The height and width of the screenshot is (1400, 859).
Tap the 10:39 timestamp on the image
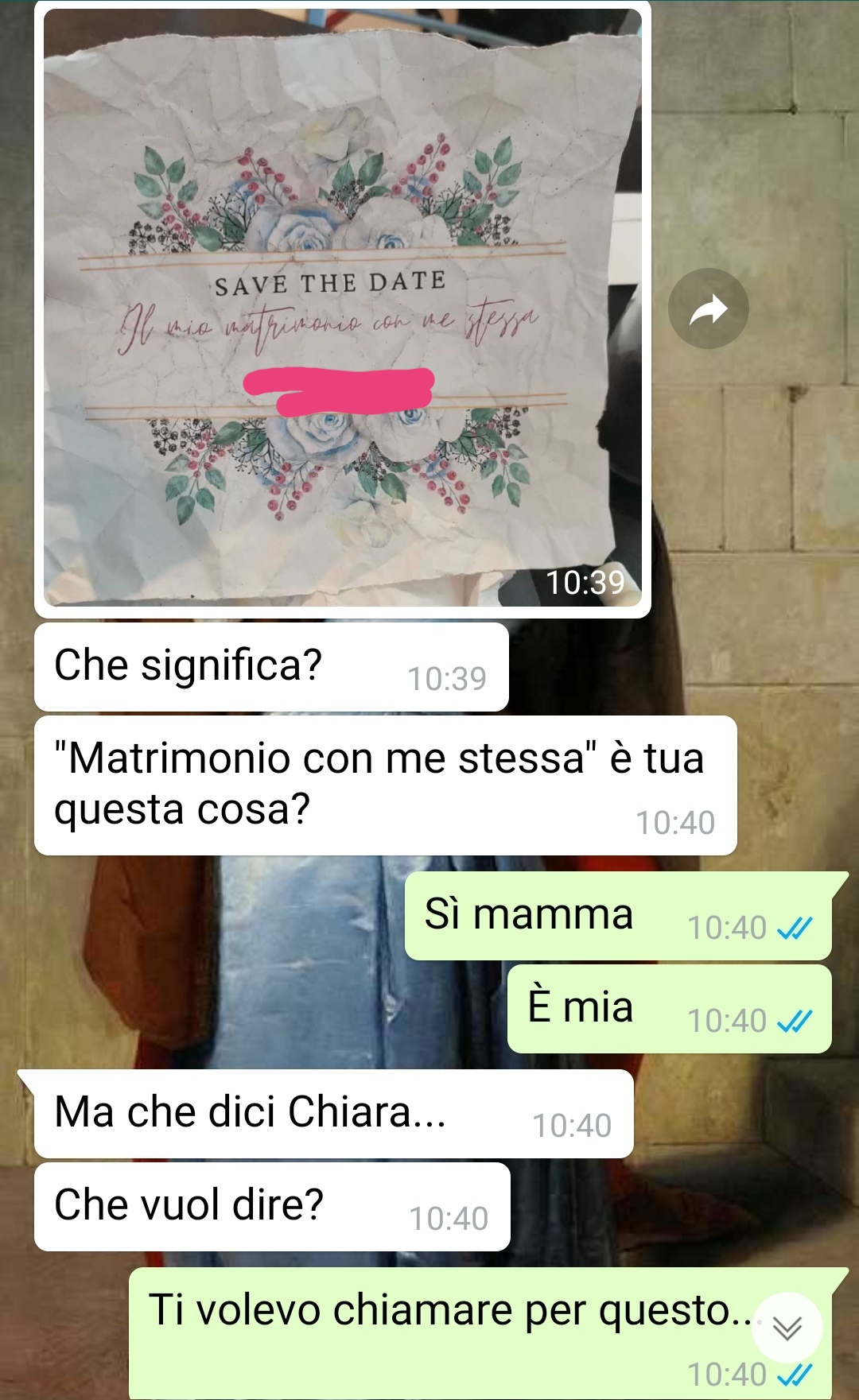(585, 583)
